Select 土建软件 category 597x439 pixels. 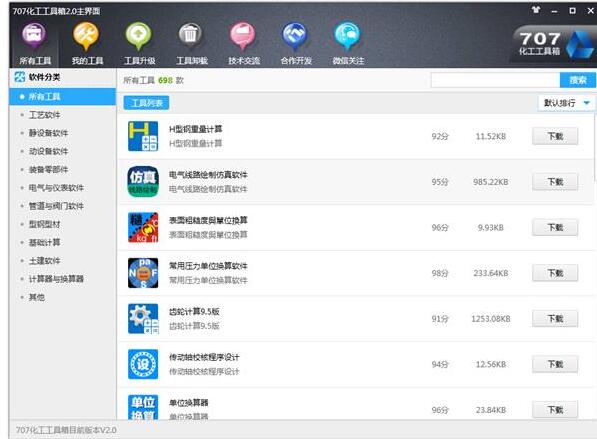pos(45,261)
